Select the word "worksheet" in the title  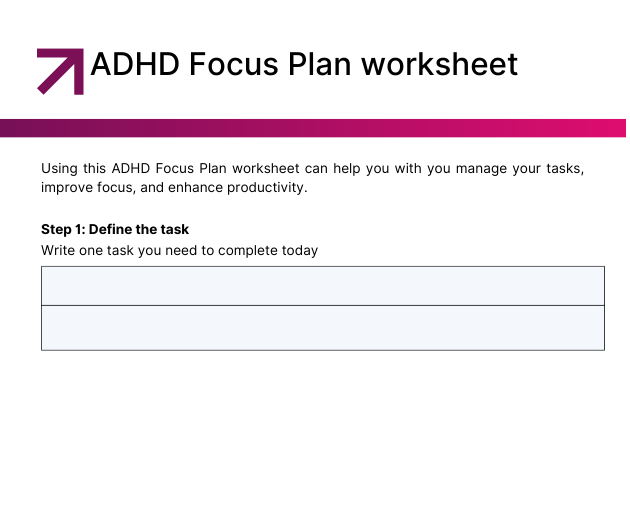tap(440, 64)
